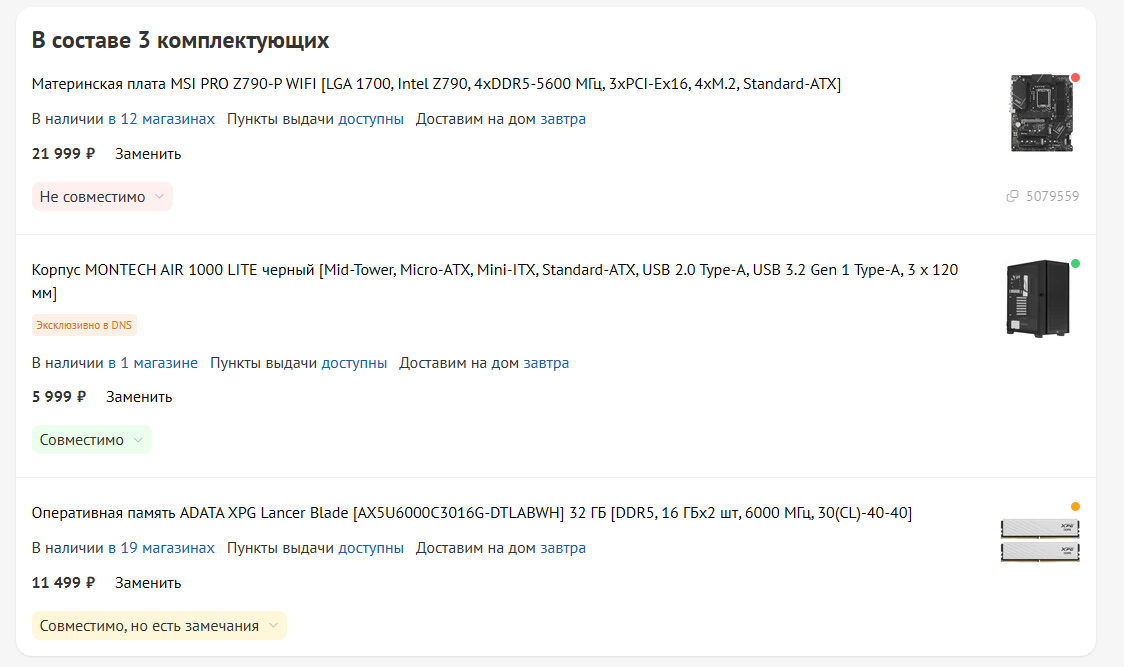
Task: Replace the MONTECH case via 'Заменить'
Action: click(x=139, y=397)
